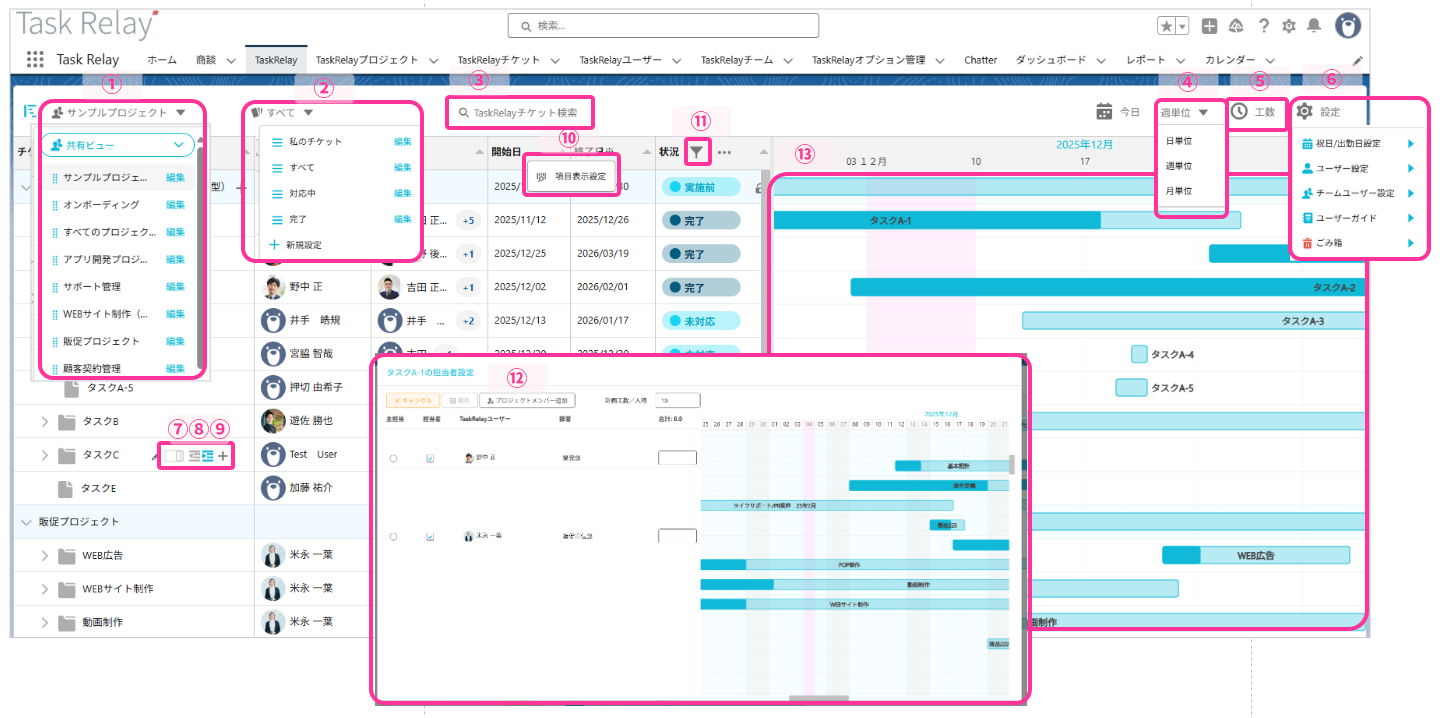
Task: Open the Trailhead guidance cloud icon
Action: 1237,26
